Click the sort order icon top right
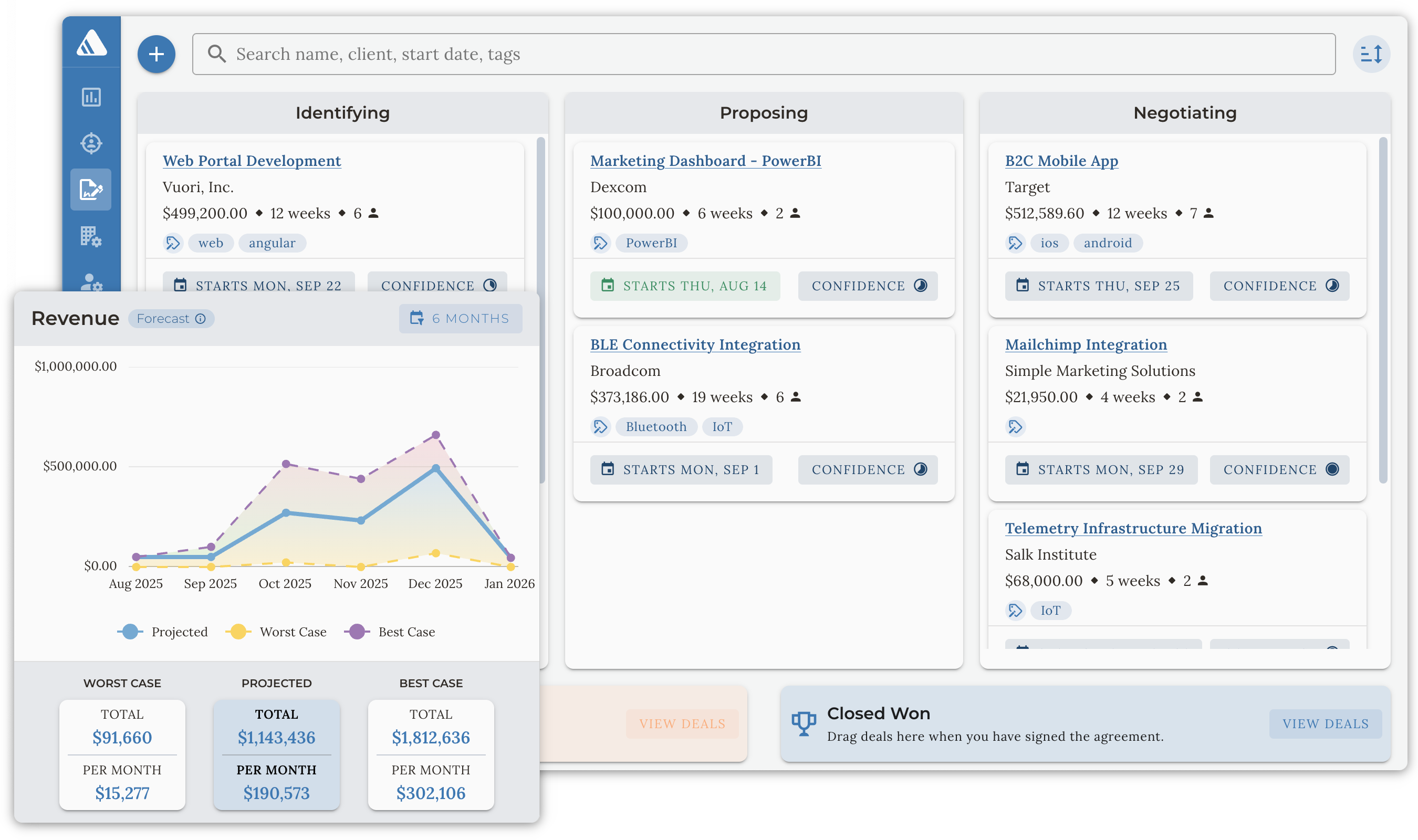This screenshot has width=1418, height=840. click(x=1371, y=54)
